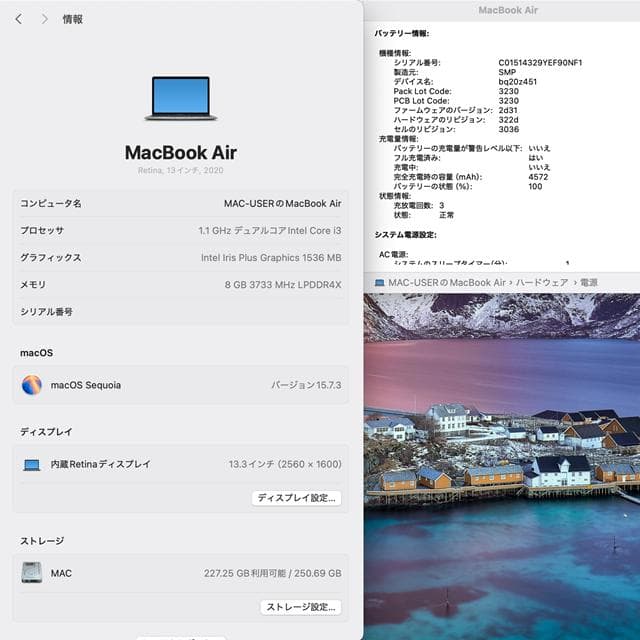Click the 情報 title in the toolbar

(73, 19)
